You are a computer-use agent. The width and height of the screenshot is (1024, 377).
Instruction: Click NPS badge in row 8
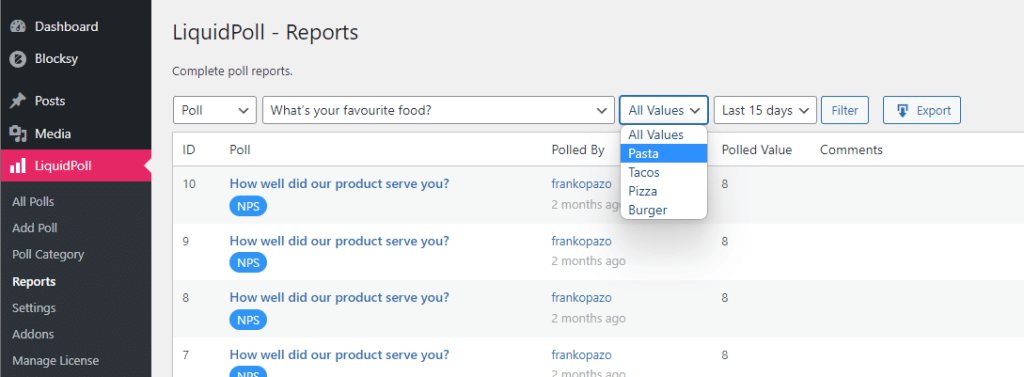coord(248,320)
